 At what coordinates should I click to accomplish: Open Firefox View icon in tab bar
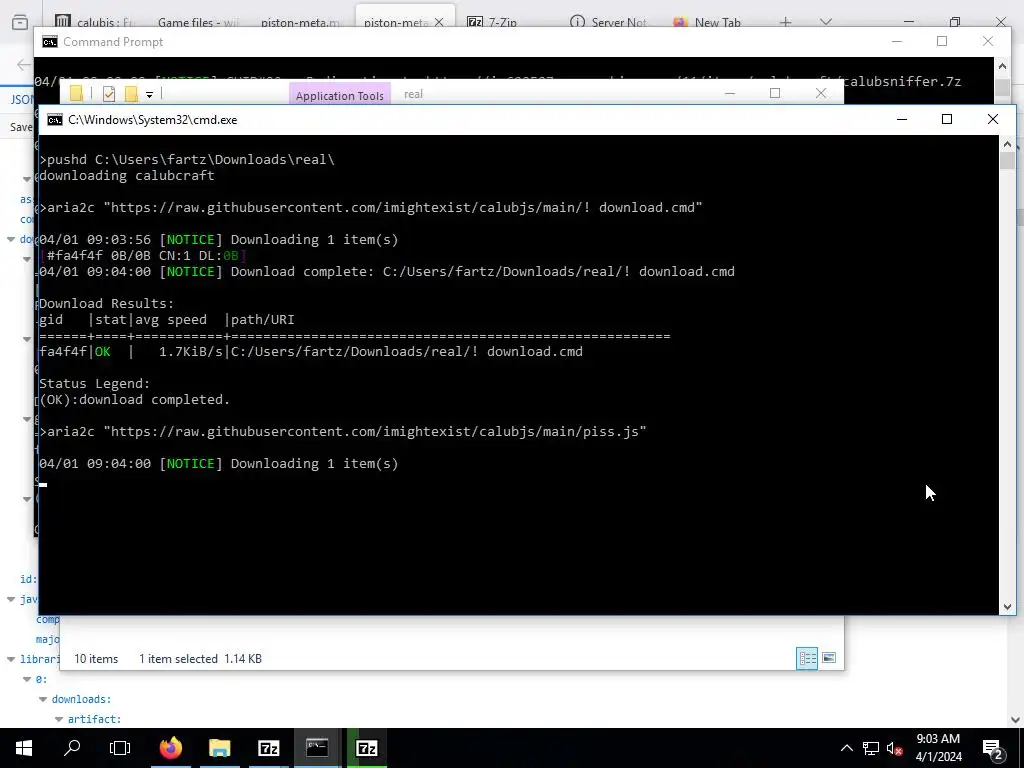[x=20, y=22]
